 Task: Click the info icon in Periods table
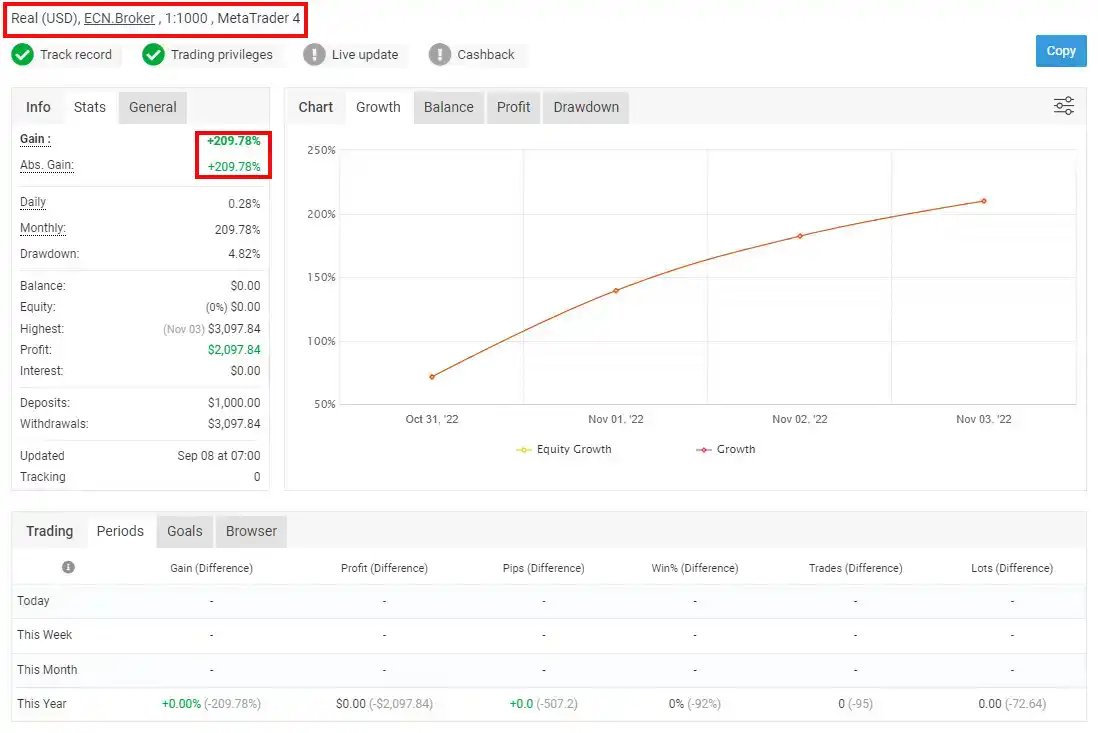(x=68, y=567)
